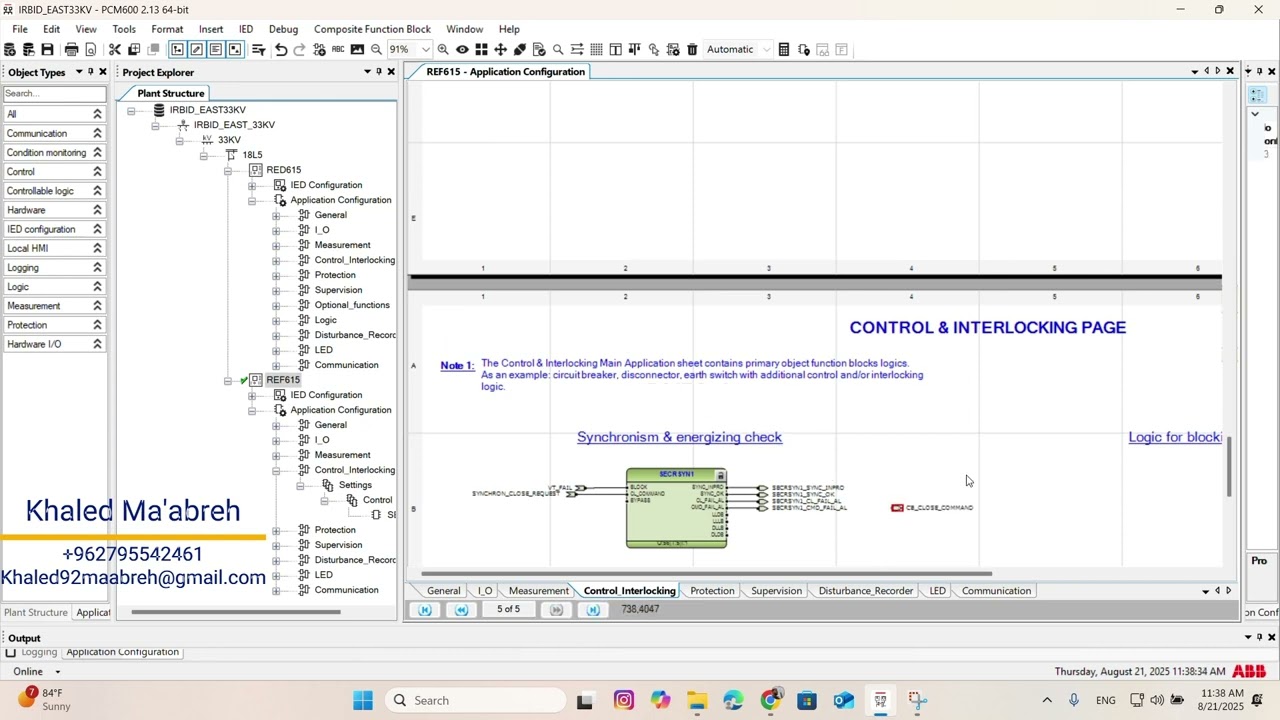Viewport: 1280px width, 720px height.
Task: Toggle the Logging checkbox in Output panel
Action: [11, 652]
